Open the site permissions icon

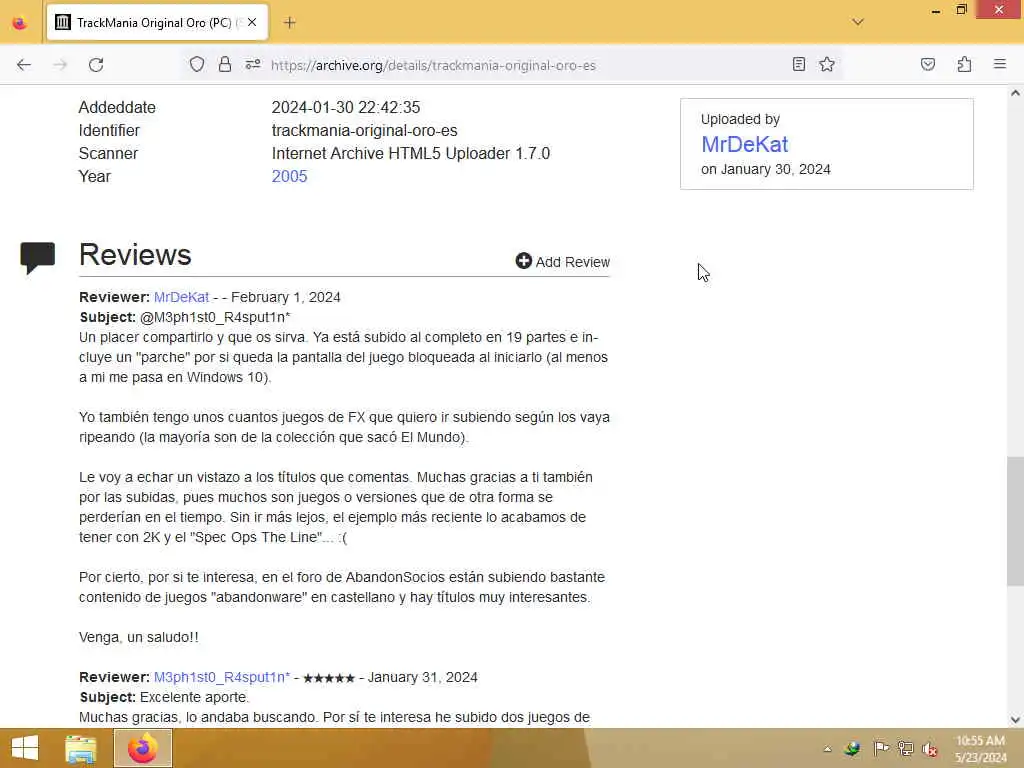point(253,64)
